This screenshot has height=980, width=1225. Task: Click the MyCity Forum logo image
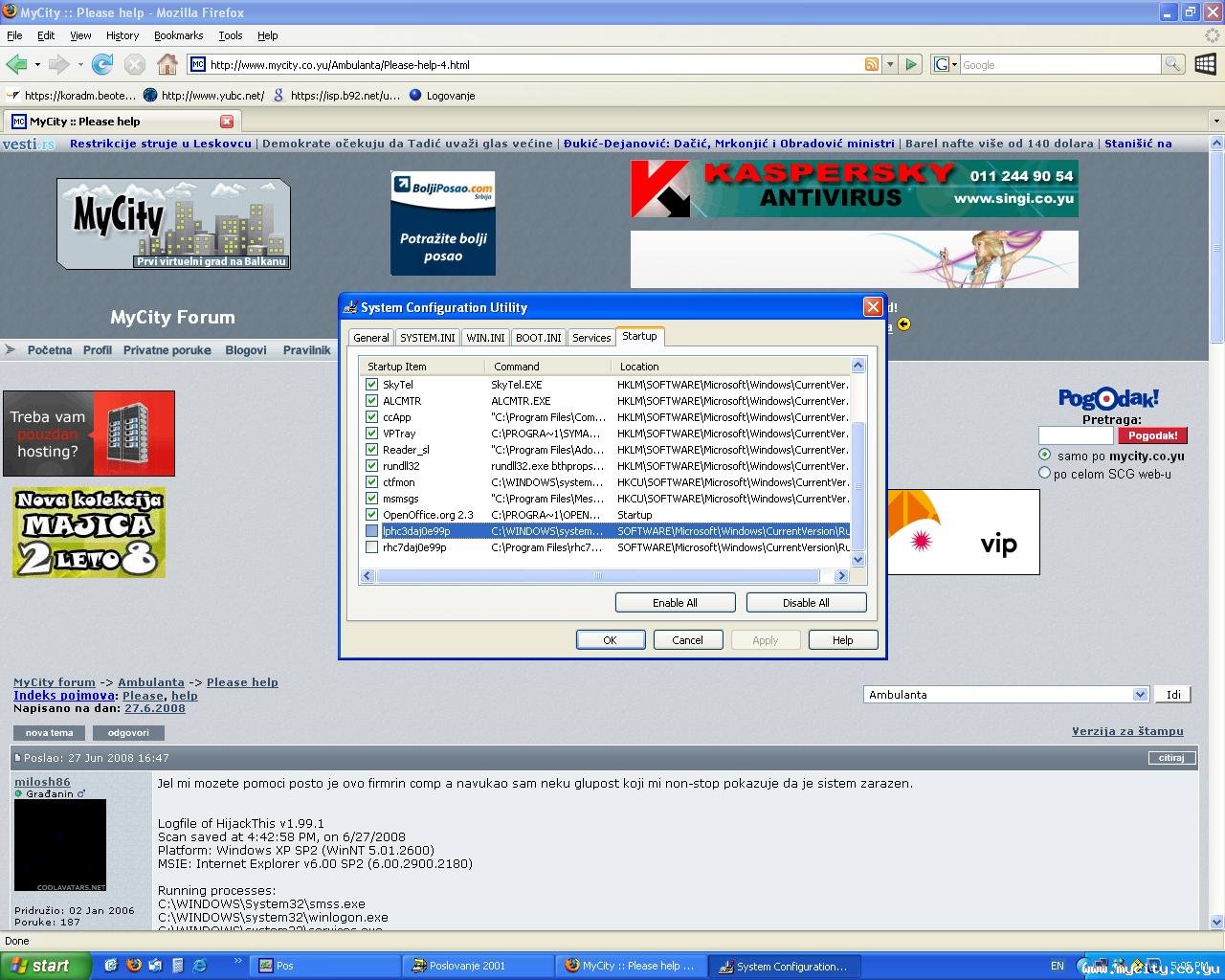(x=173, y=223)
